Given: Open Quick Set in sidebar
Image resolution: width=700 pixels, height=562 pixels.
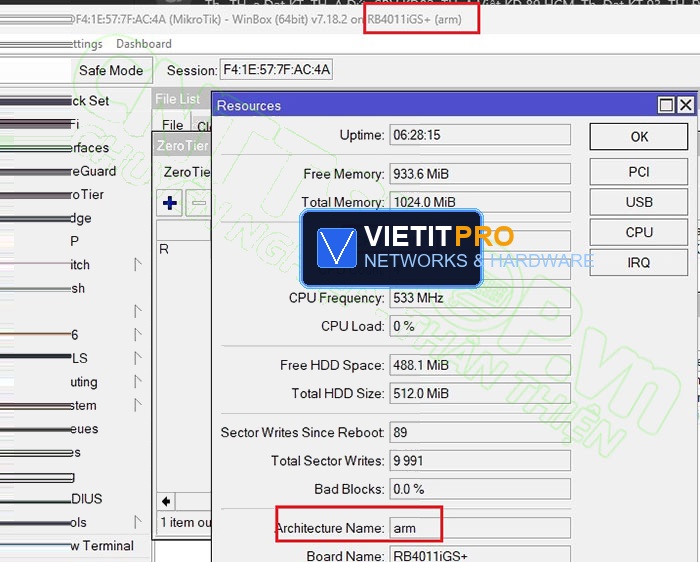Looking at the screenshot, I should click(x=90, y=101).
